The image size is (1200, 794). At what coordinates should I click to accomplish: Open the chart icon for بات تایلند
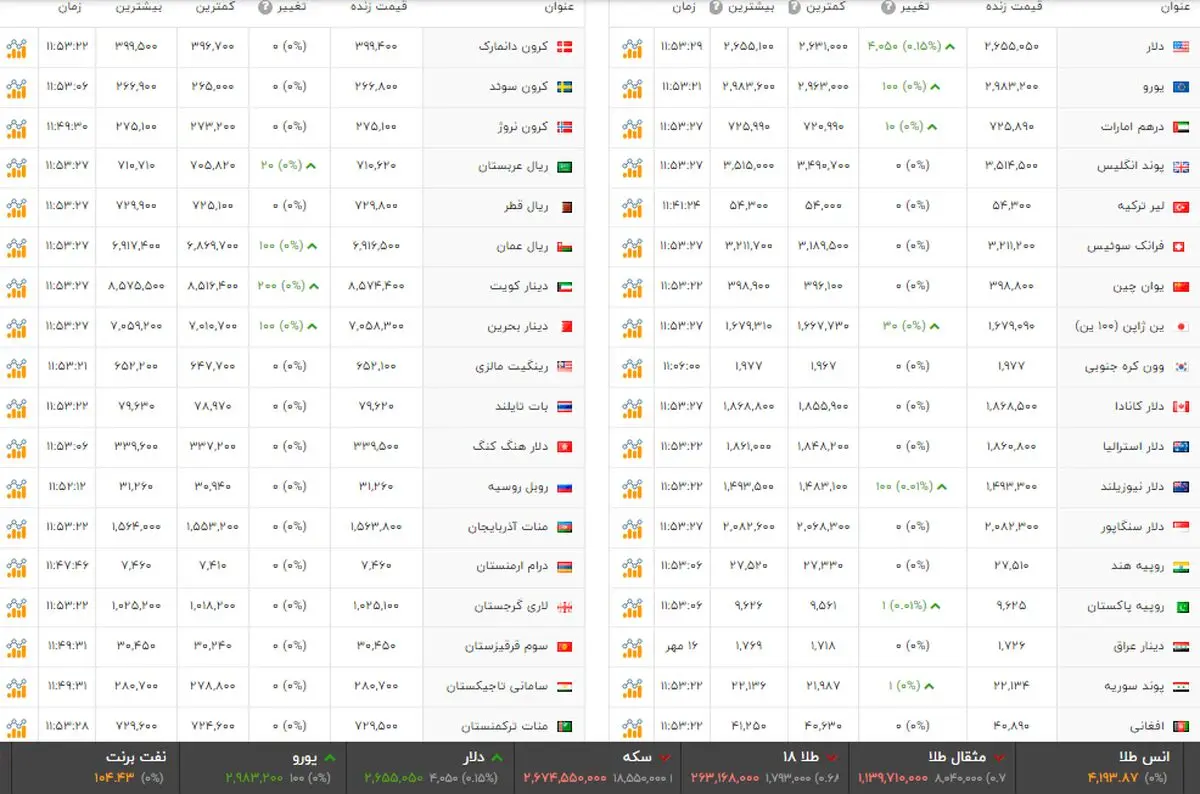click(x=16, y=407)
